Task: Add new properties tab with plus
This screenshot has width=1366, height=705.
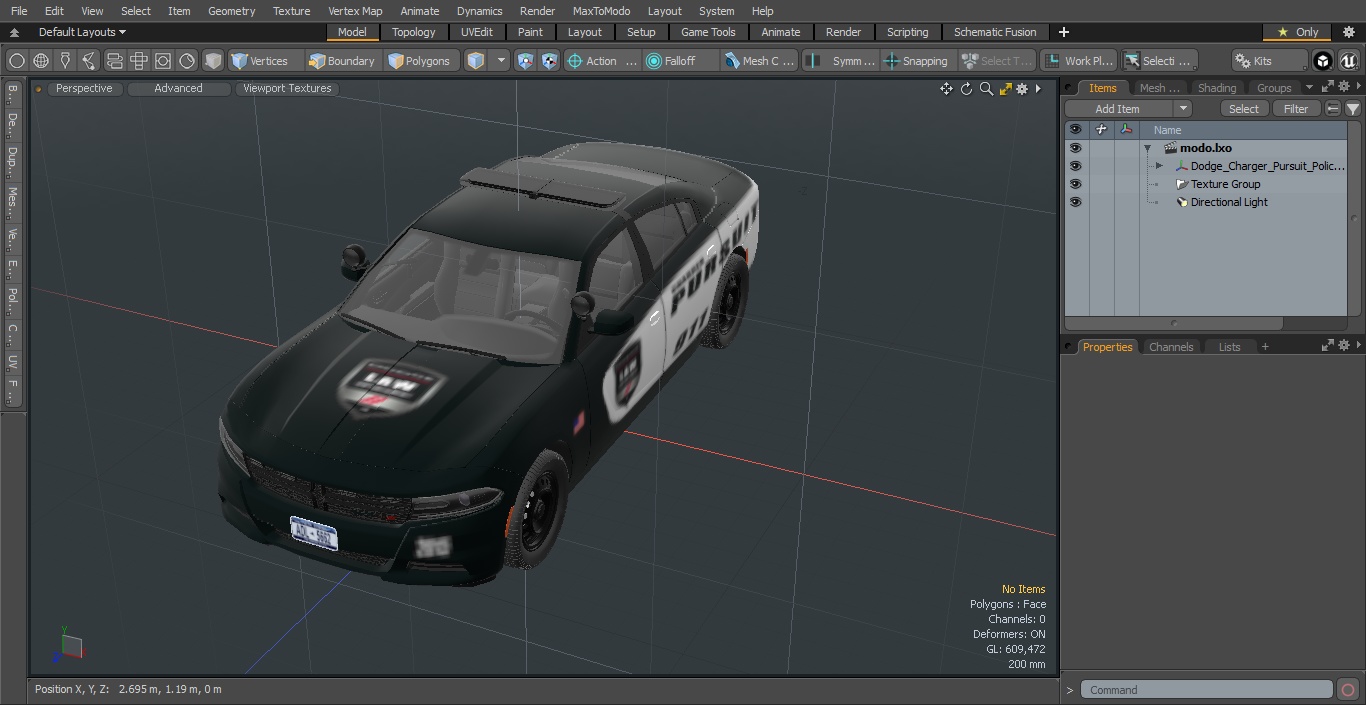Action: click(1265, 347)
